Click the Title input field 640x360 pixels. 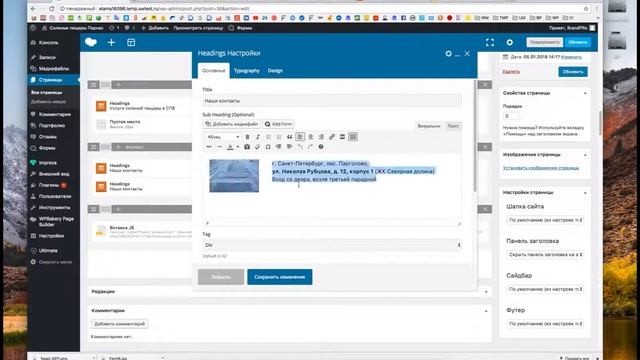point(332,100)
